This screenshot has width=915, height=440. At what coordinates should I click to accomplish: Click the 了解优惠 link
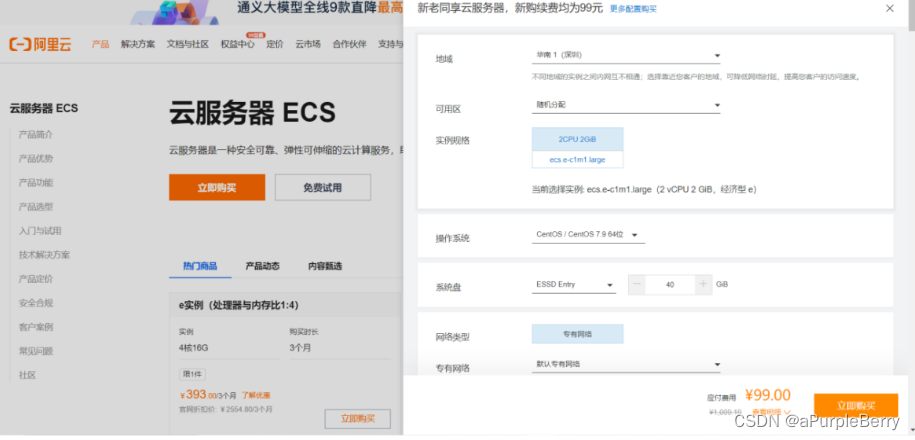pyautogui.click(x=256, y=395)
